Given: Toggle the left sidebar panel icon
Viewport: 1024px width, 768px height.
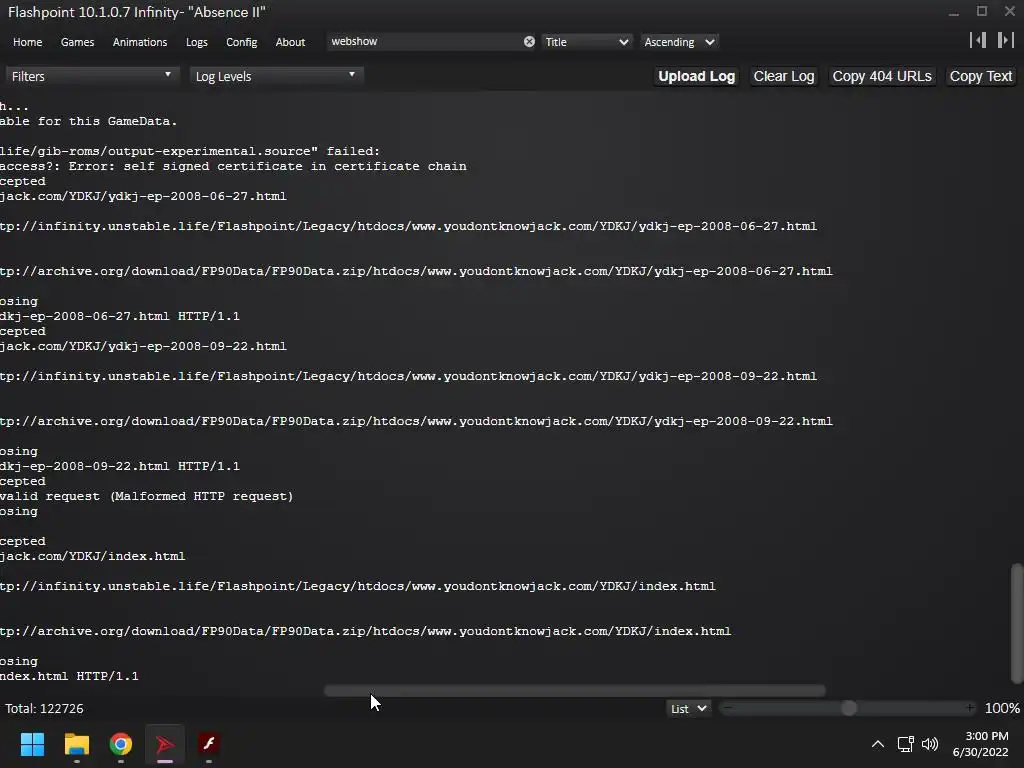Looking at the screenshot, I should click(978, 40).
